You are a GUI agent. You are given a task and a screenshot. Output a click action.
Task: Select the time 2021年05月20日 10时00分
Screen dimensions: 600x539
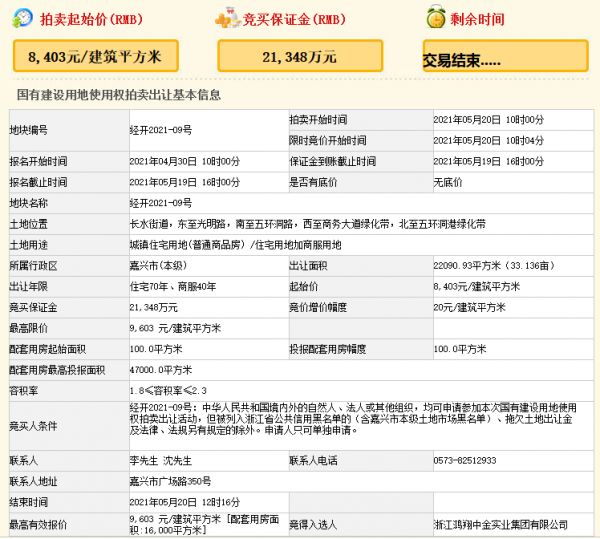tap(488, 120)
